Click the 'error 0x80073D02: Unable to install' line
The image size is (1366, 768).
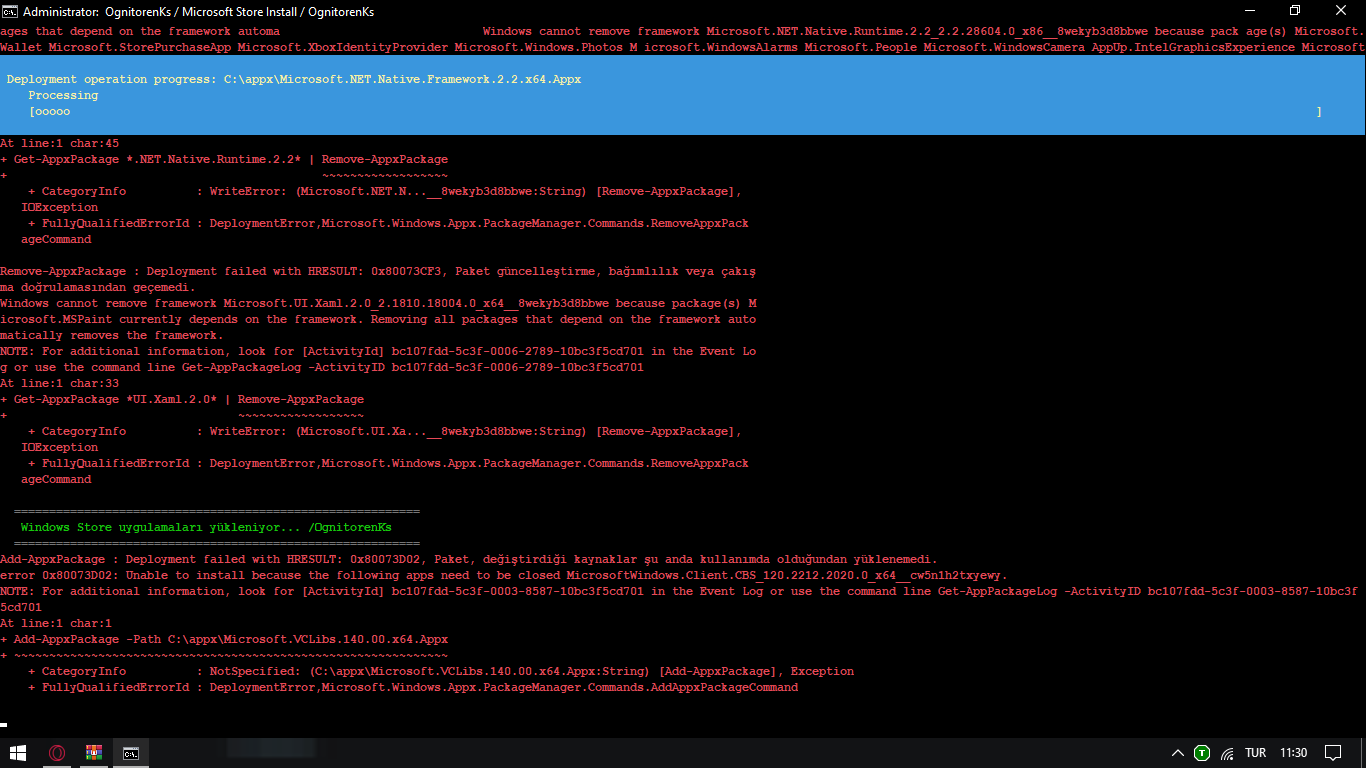[504, 575]
